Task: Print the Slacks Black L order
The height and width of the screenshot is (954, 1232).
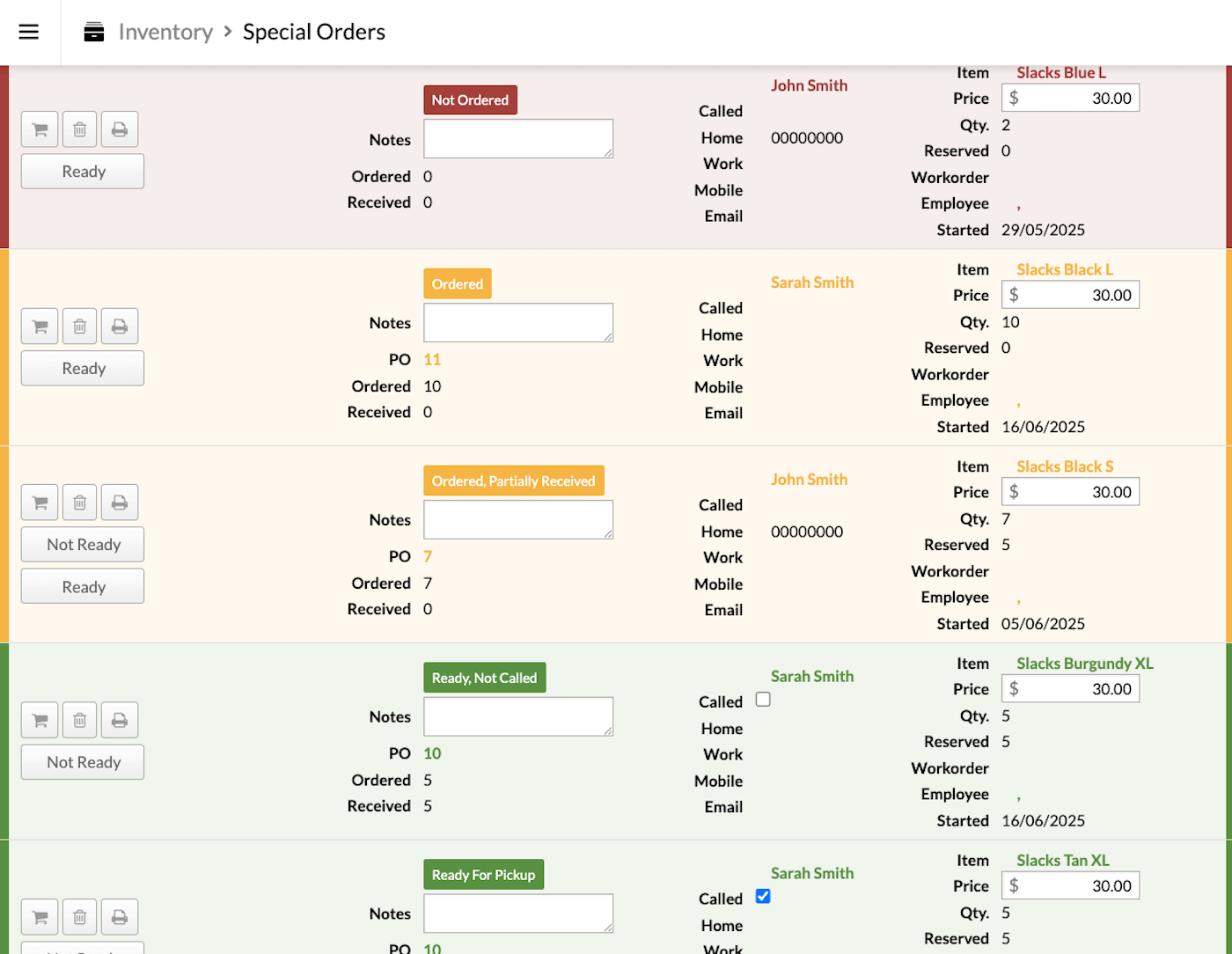Action: pyautogui.click(x=120, y=327)
